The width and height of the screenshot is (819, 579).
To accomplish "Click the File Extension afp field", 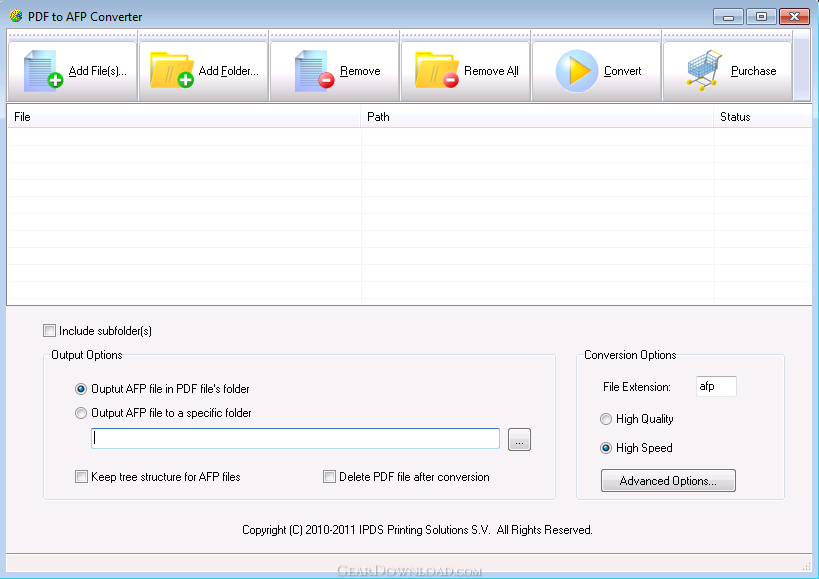I will [x=716, y=386].
